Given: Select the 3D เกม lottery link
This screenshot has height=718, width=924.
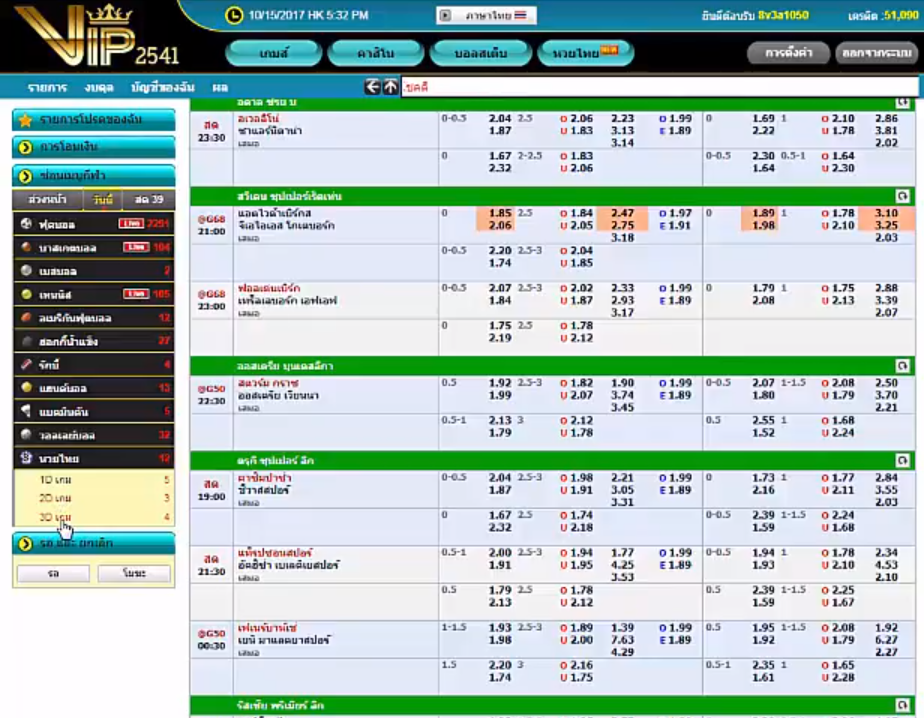Looking at the screenshot, I should click(x=56, y=517).
